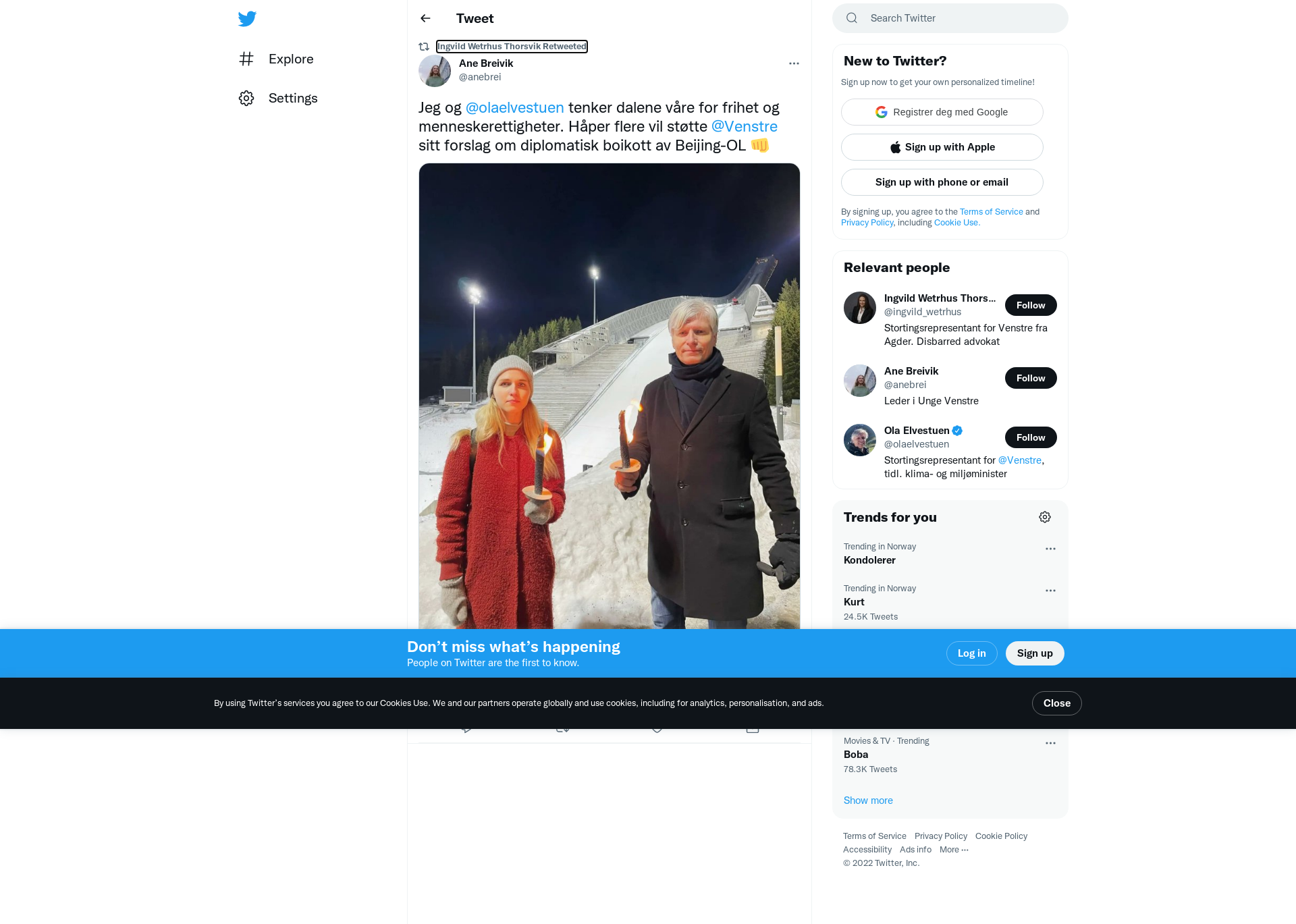Image resolution: width=1296 pixels, height=924 pixels.
Task: Open more options menu on the tweet
Action: (794, 63)
